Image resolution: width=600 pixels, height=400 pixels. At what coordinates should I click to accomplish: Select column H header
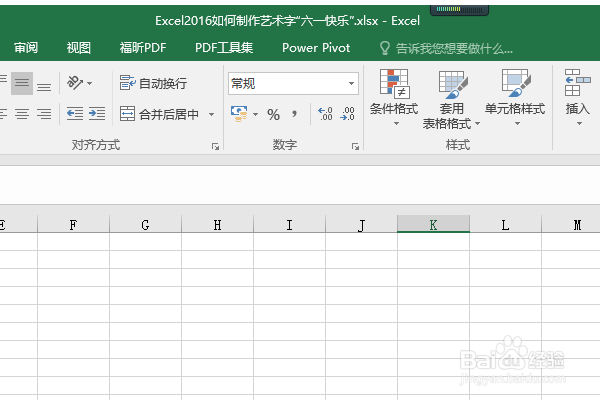(x=217, y=224)
